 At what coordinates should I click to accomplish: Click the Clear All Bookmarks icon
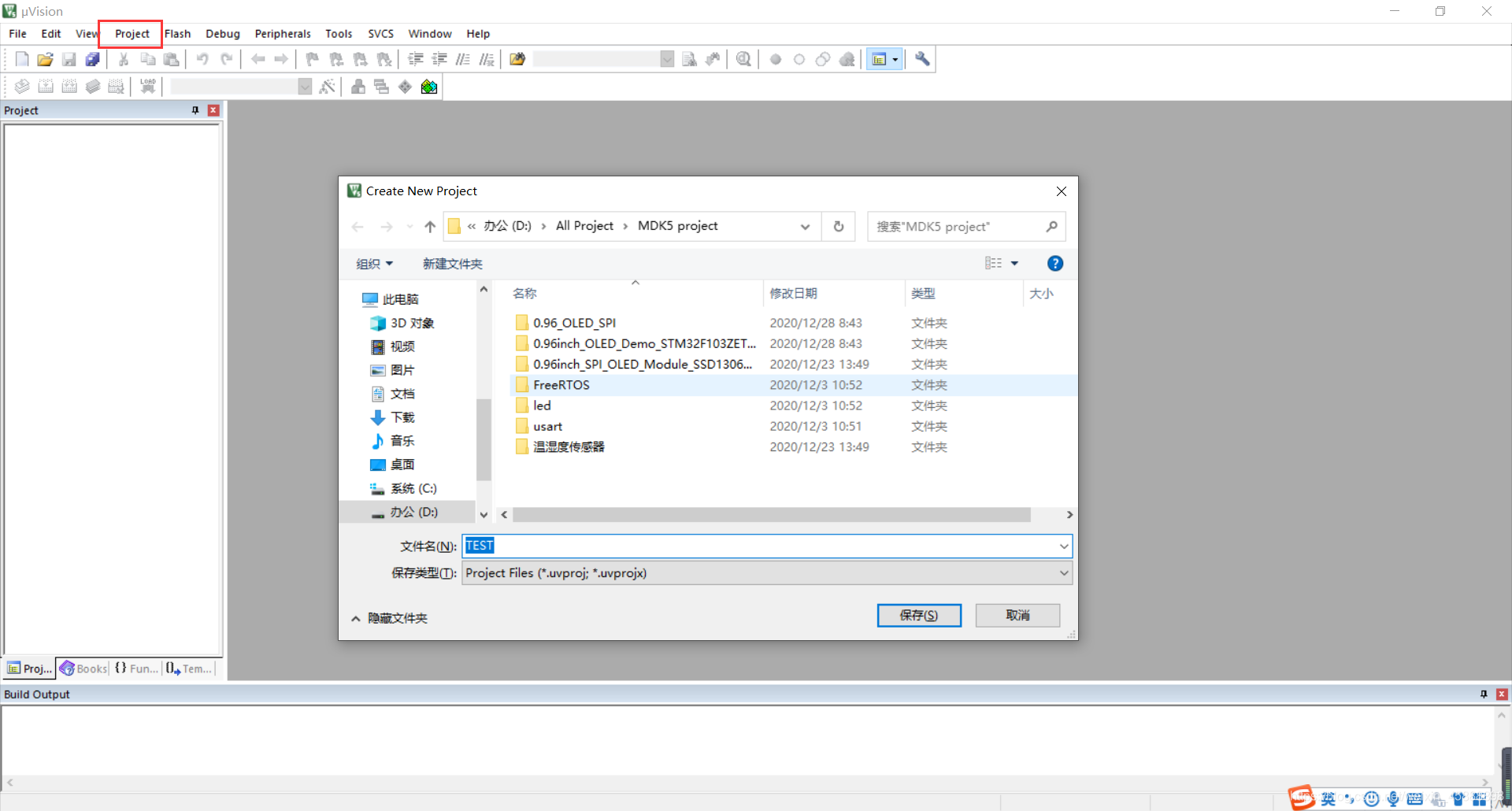384,59
